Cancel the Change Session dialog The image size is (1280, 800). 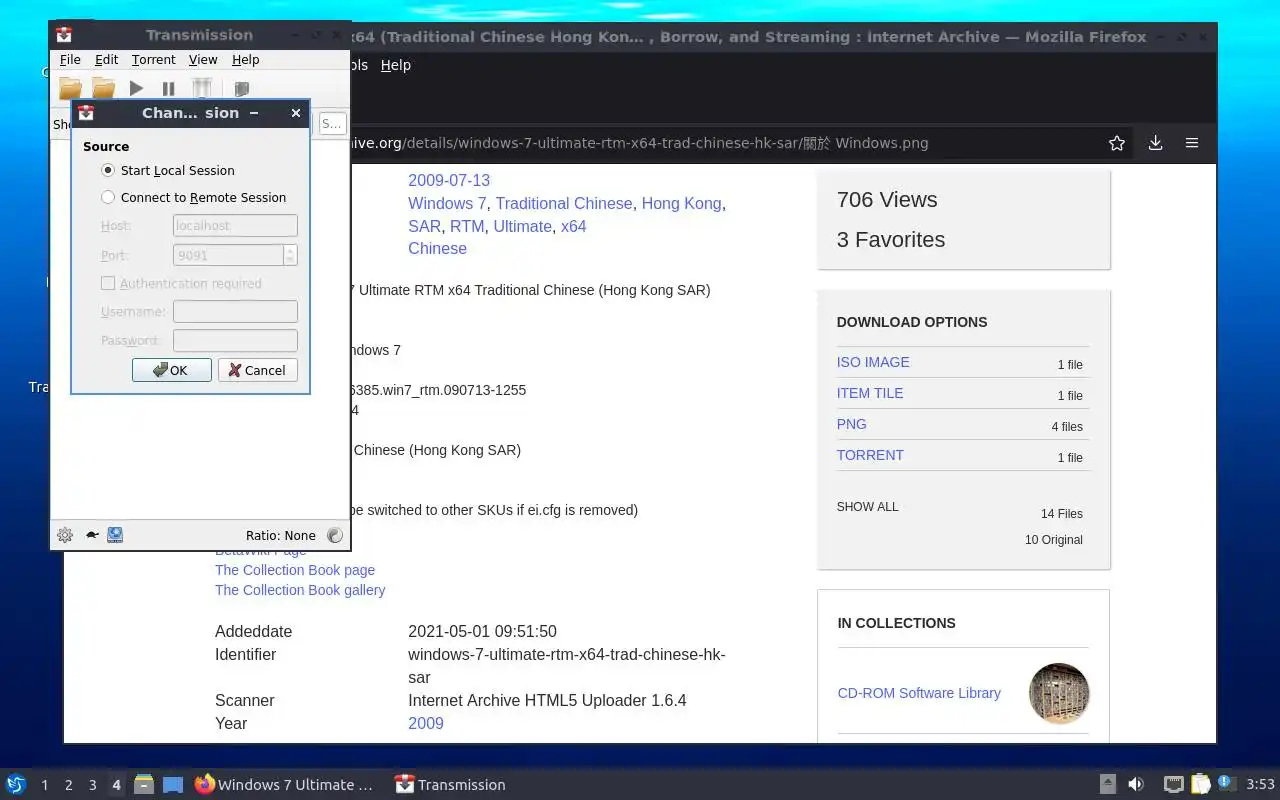(257, 370)
